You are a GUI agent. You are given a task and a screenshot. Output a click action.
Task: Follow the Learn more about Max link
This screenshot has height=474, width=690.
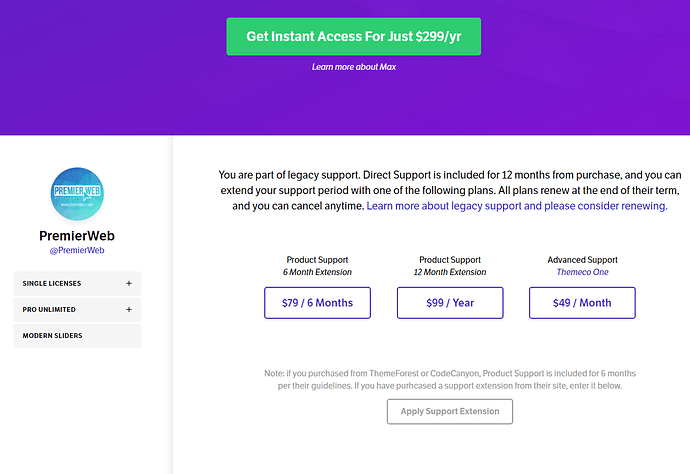(353, 67)
